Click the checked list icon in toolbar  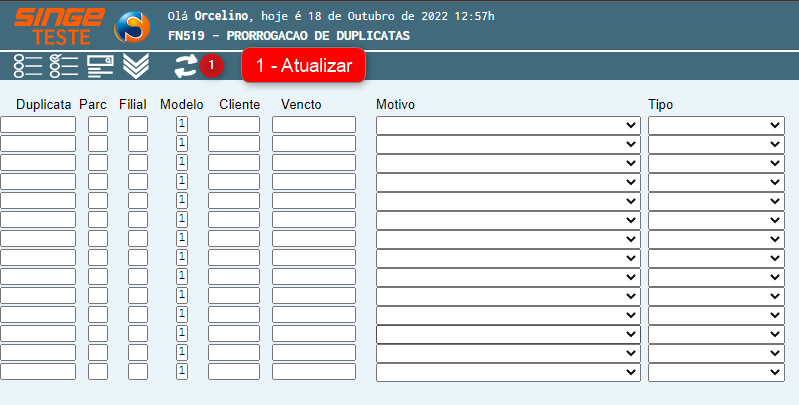pos(64,66)
